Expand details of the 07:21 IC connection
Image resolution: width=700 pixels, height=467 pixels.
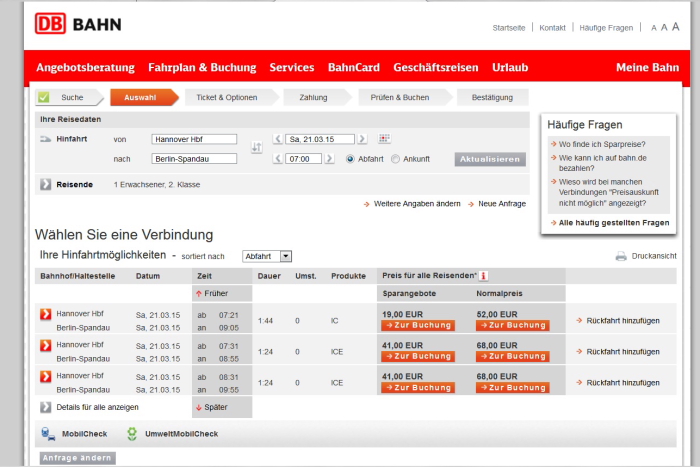pyautogui.click(x=45, y=314)
